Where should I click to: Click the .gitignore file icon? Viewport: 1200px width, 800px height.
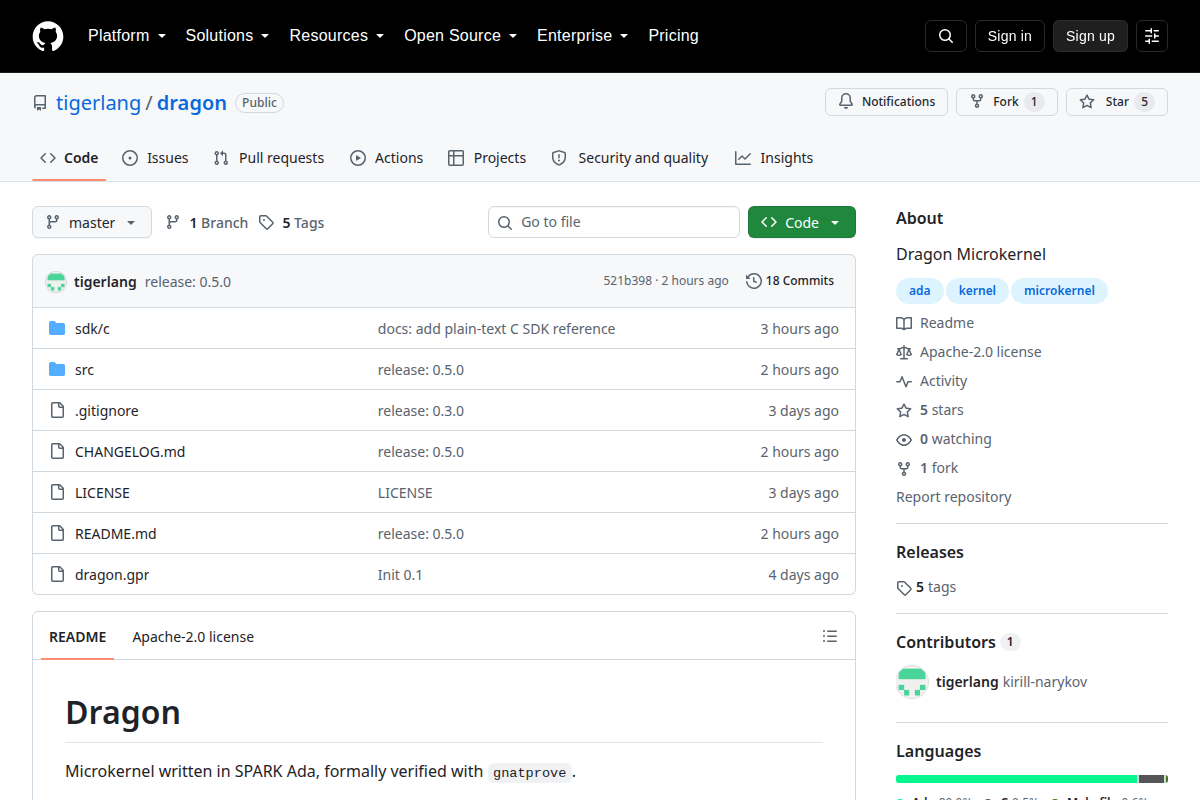click(x=57, y=411)
